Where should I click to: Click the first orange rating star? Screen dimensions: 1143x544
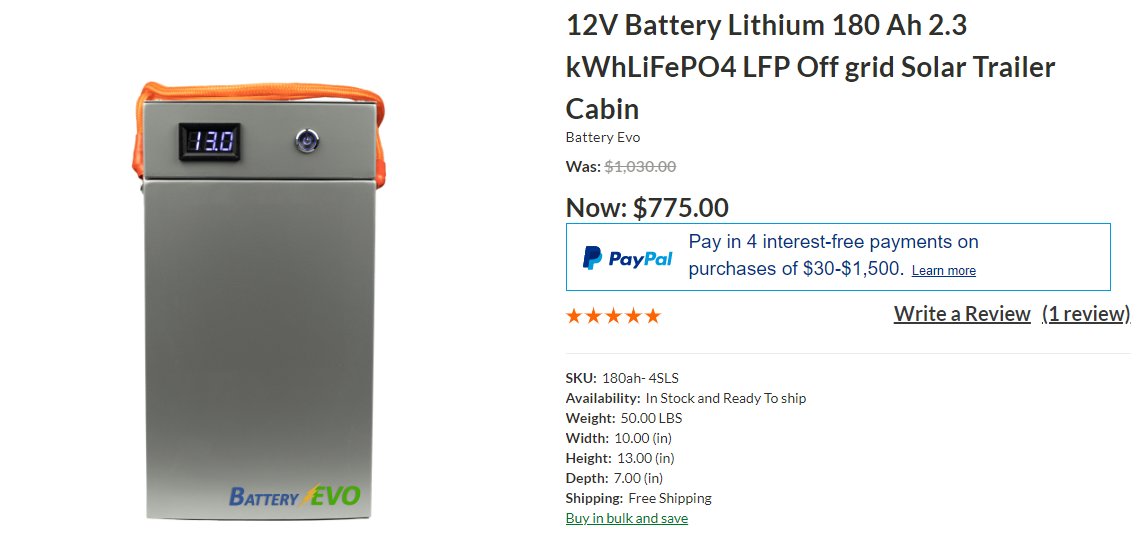point(574,316)
